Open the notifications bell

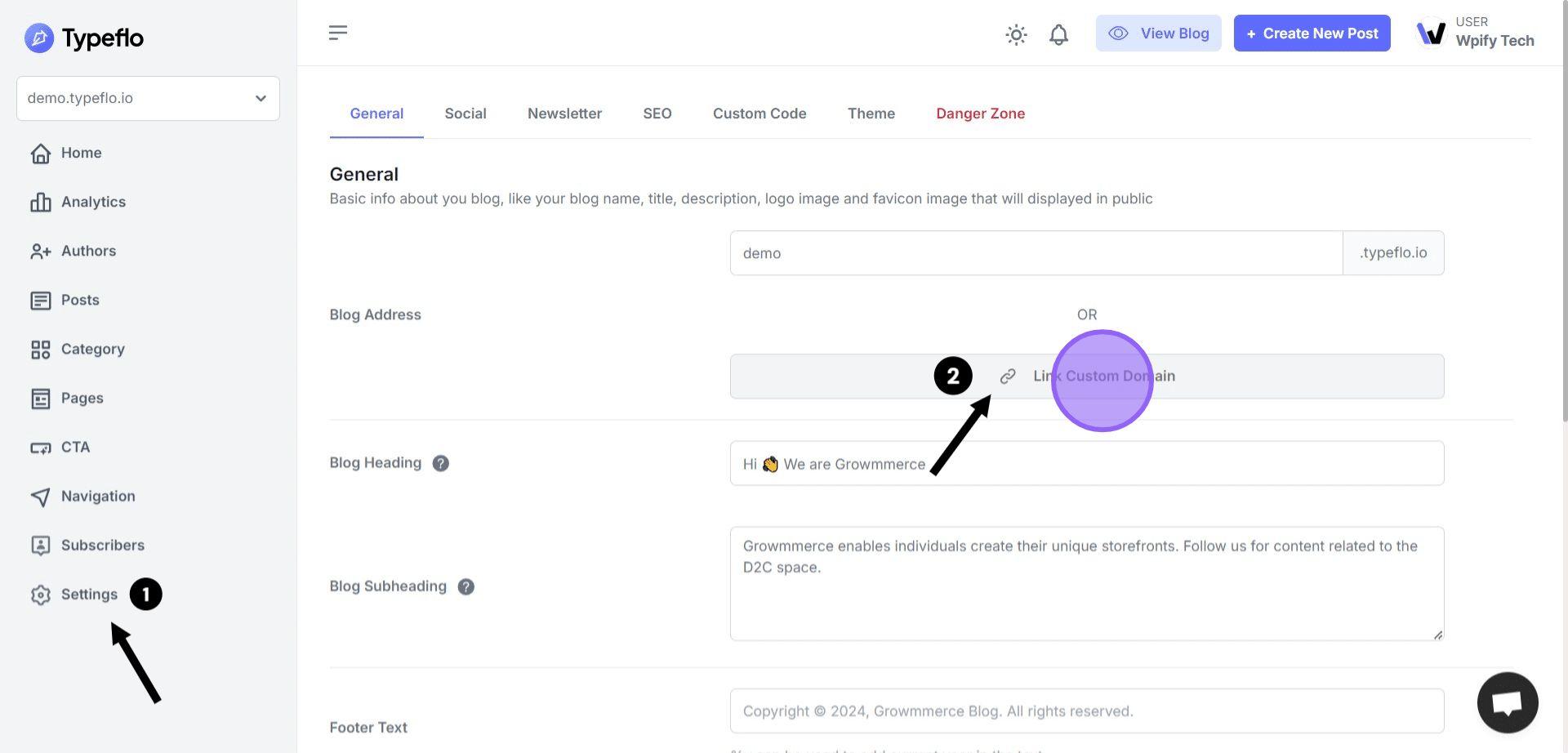[x=1058, y=34]
